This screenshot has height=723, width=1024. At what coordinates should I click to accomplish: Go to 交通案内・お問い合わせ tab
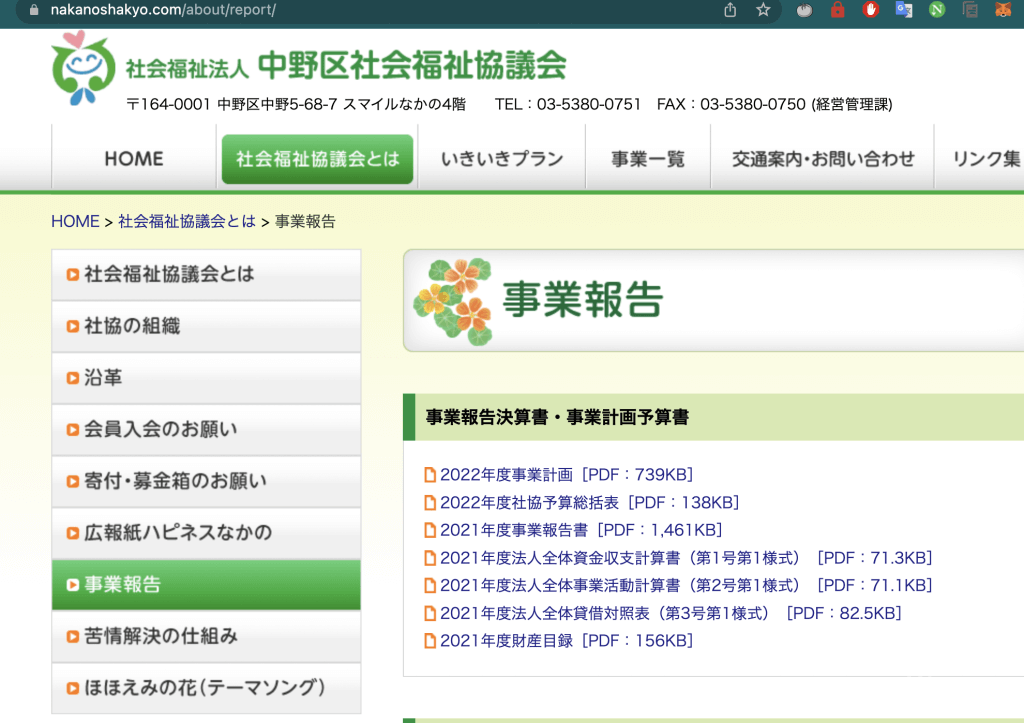click(x=822, y=159)
